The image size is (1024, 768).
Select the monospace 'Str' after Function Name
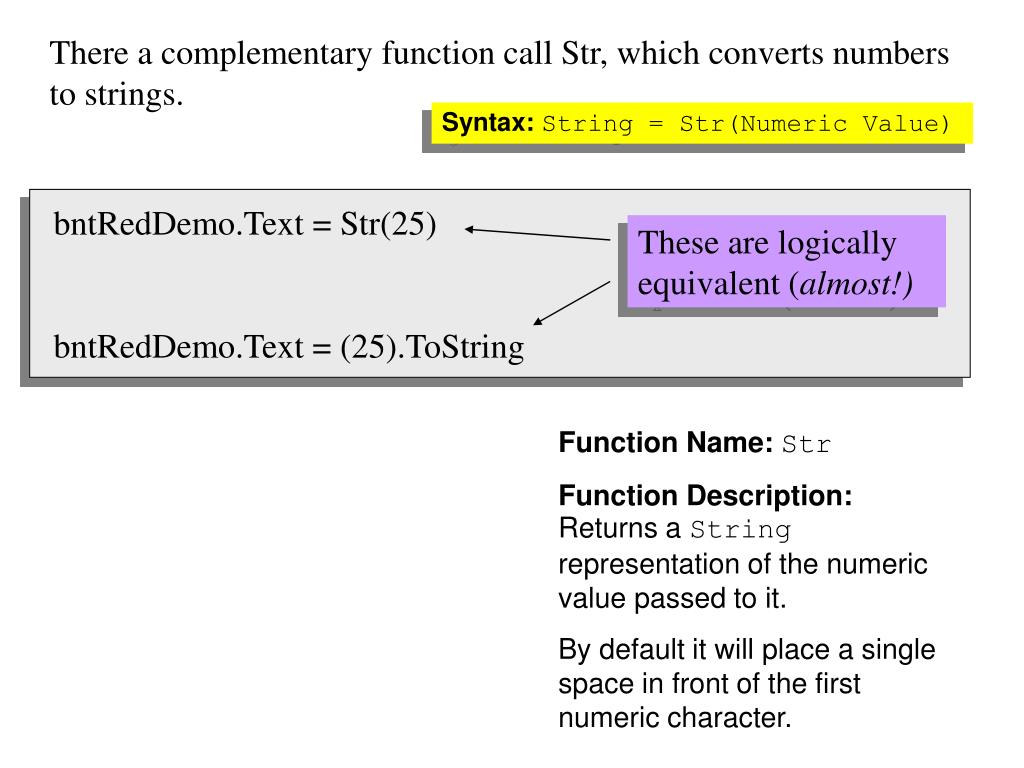click(x=806, y=444)
